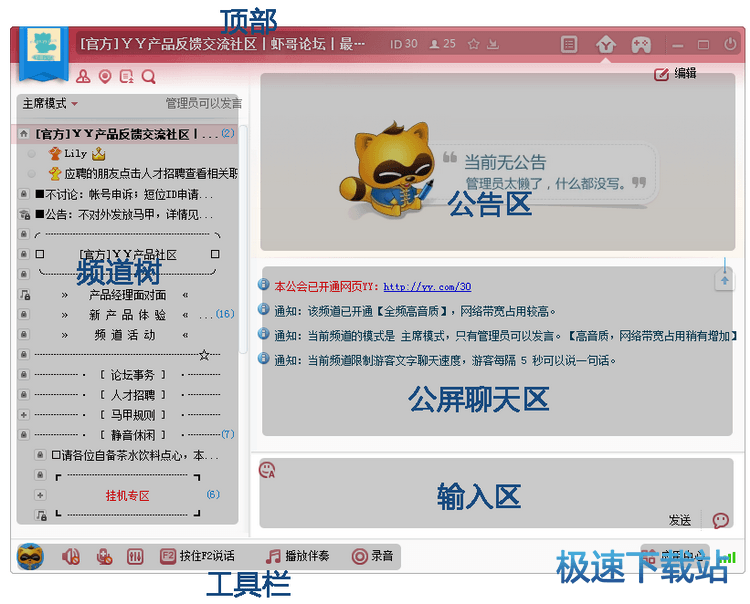Open the [ 人才招聘 ] channel

(132, 395)
